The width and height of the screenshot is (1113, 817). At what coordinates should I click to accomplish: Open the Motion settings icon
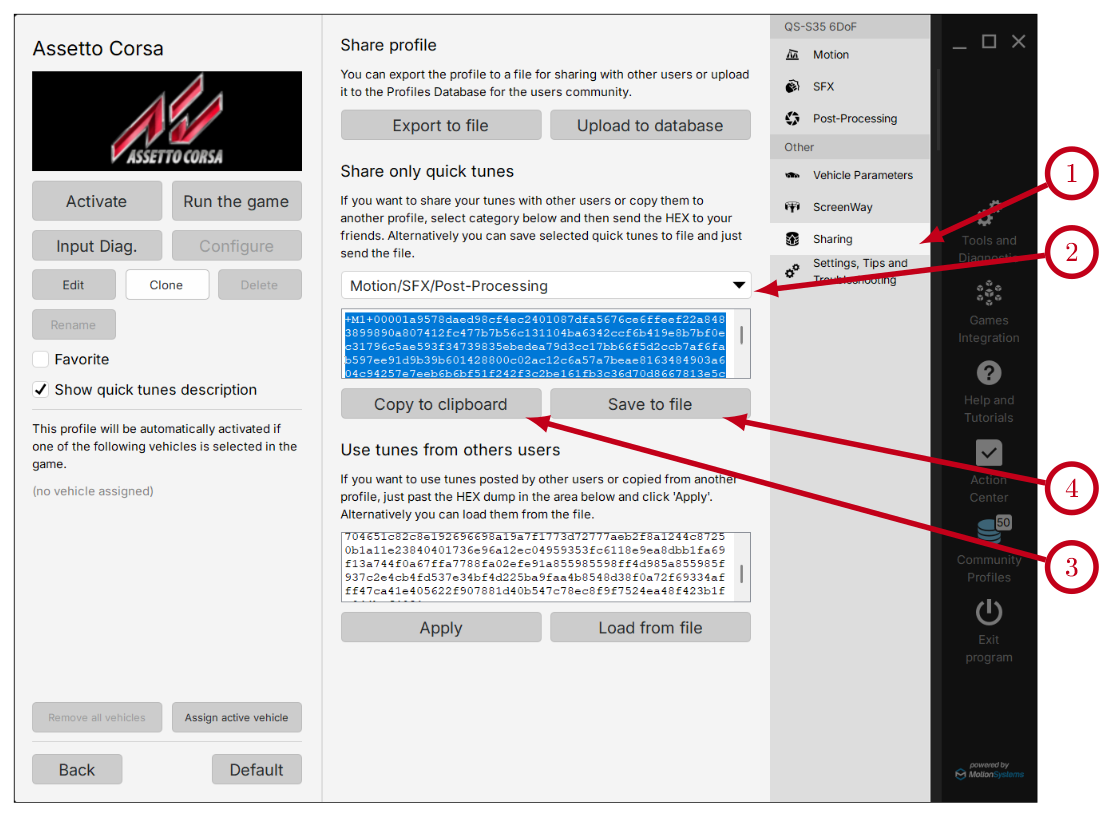tap(792, 55)
